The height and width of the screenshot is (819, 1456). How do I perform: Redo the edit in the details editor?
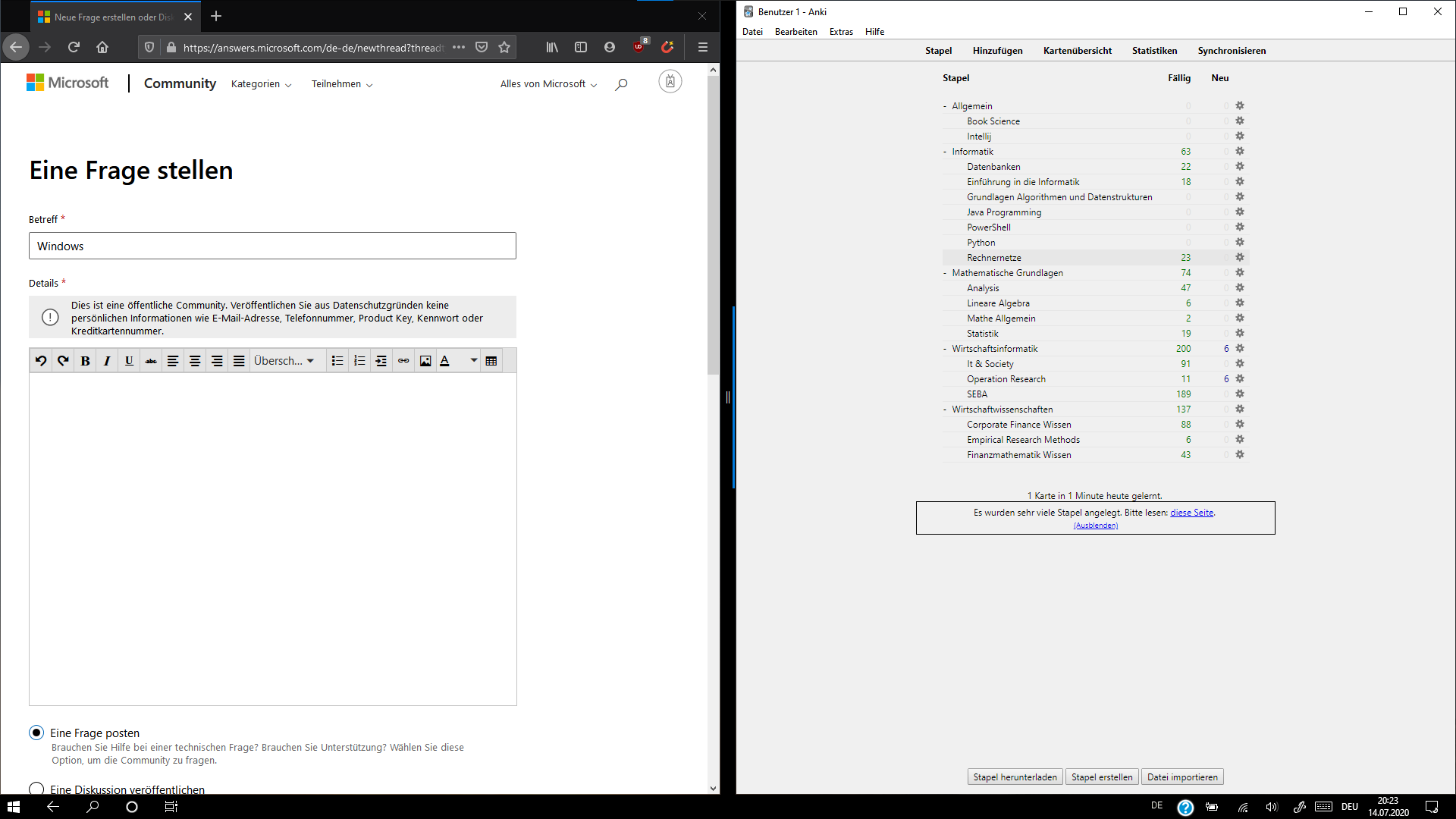(x=63, y=361)
